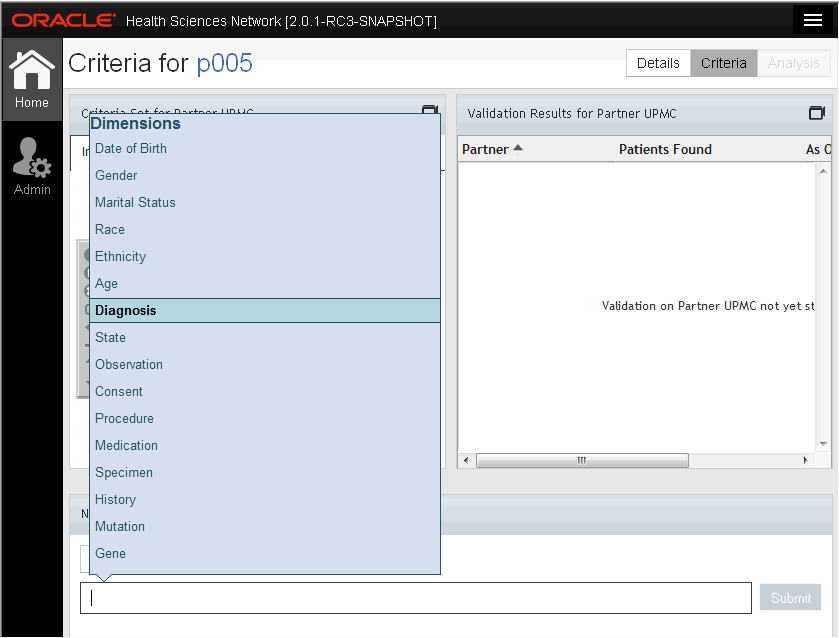Click the right arrow of horizontal scrollbar
Image resolution: width=839 pixels, height=638 pixels.
tap(805, 460)
